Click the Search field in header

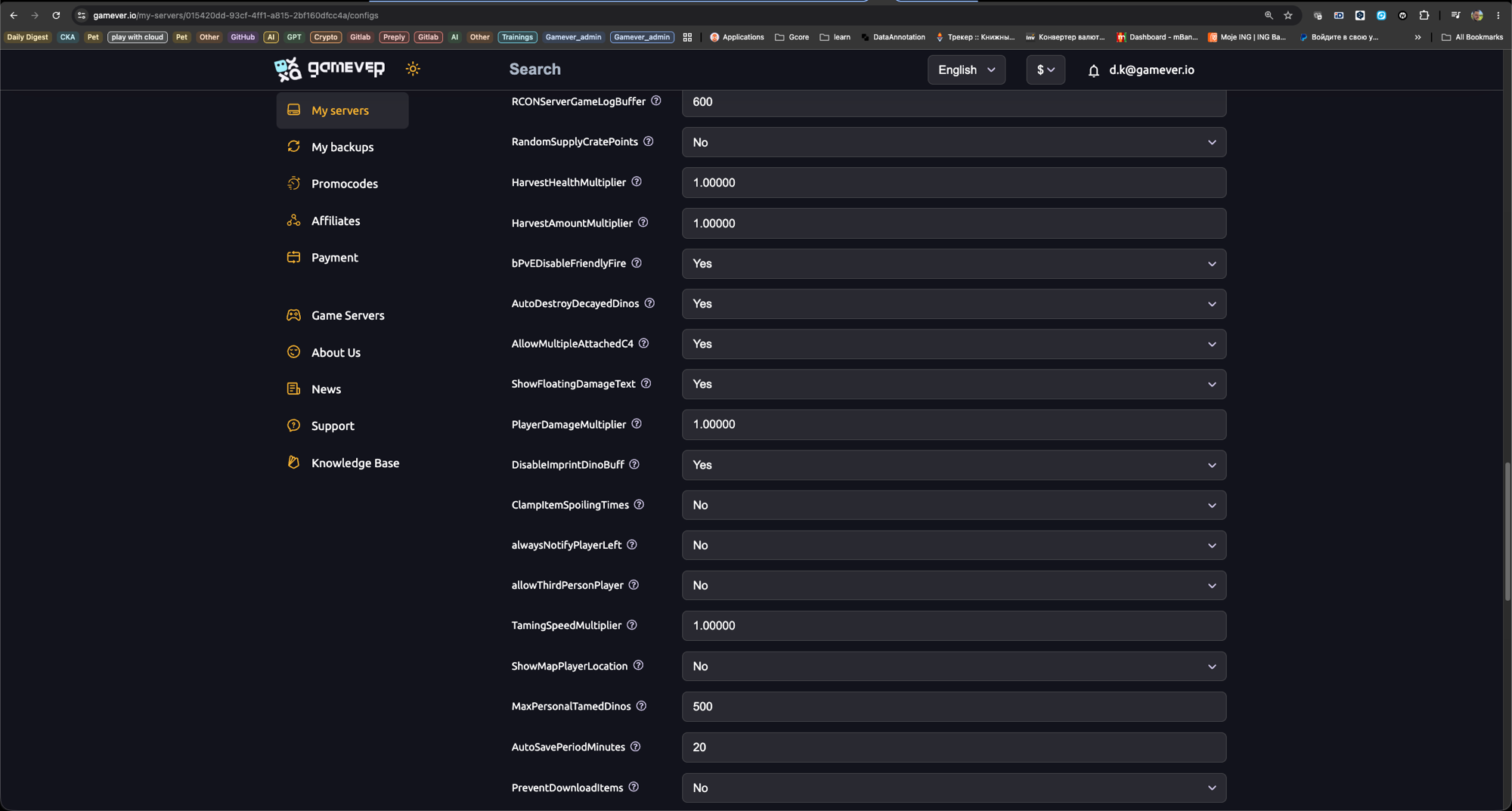[535, 69]
